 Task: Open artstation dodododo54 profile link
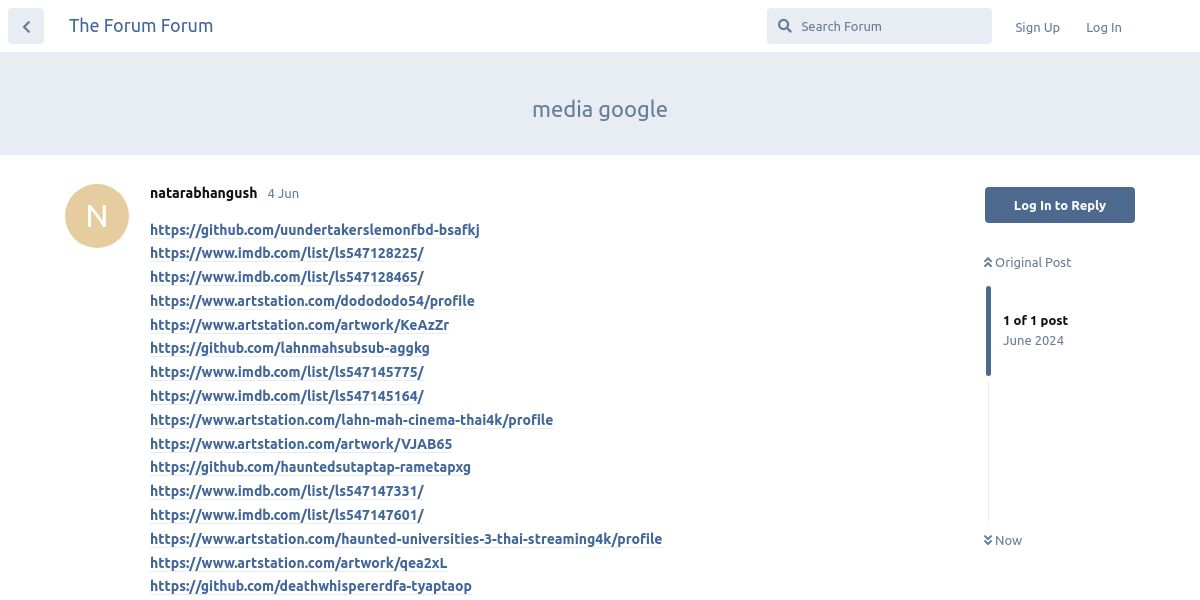click(312, 301)
